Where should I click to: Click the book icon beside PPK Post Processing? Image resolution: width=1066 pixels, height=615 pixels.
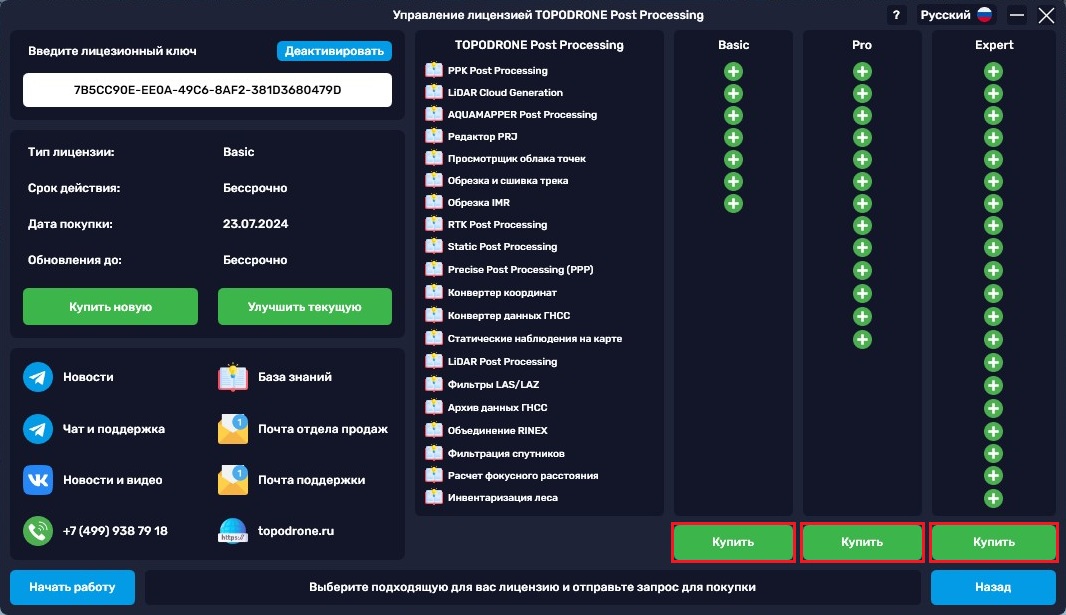434,70
